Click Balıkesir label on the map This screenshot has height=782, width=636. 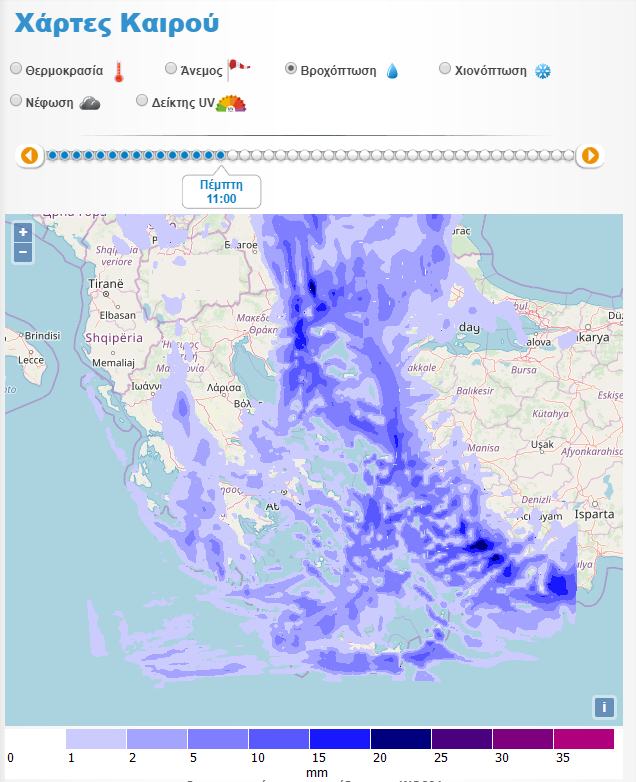[x=475, y=391]
